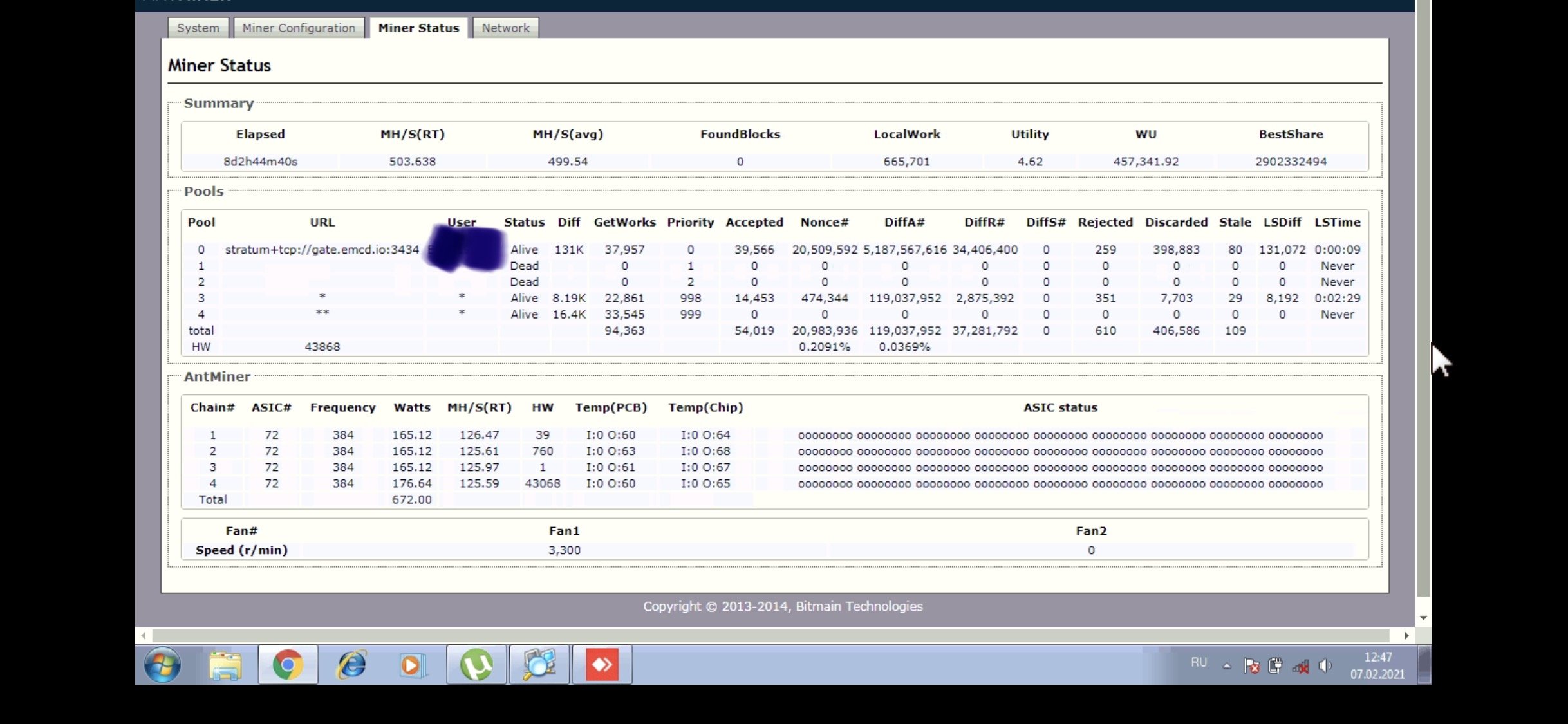Open the Miner Configuration tab
The image size is (1568, 724).
[299, 28]
